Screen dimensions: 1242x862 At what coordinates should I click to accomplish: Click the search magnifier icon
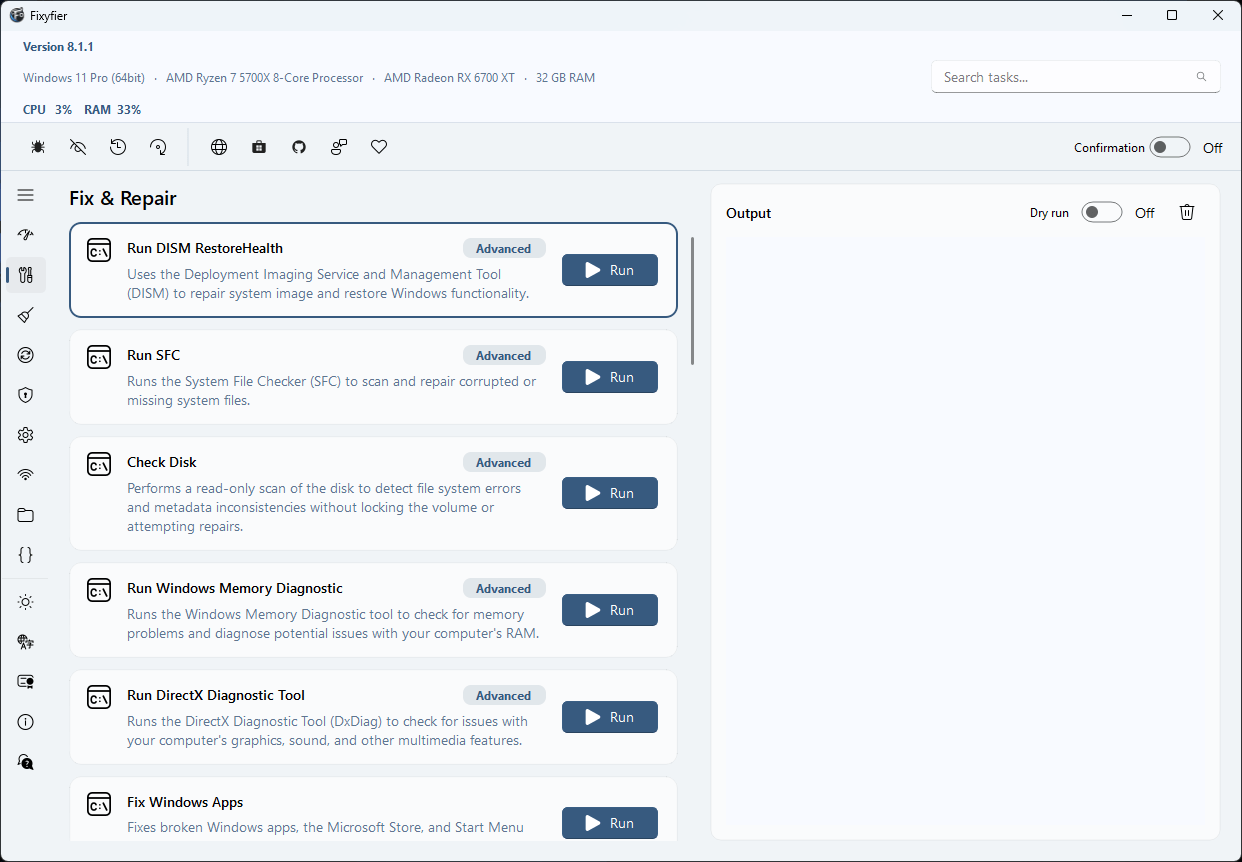pyautogui.click(x=1201, y=77)
